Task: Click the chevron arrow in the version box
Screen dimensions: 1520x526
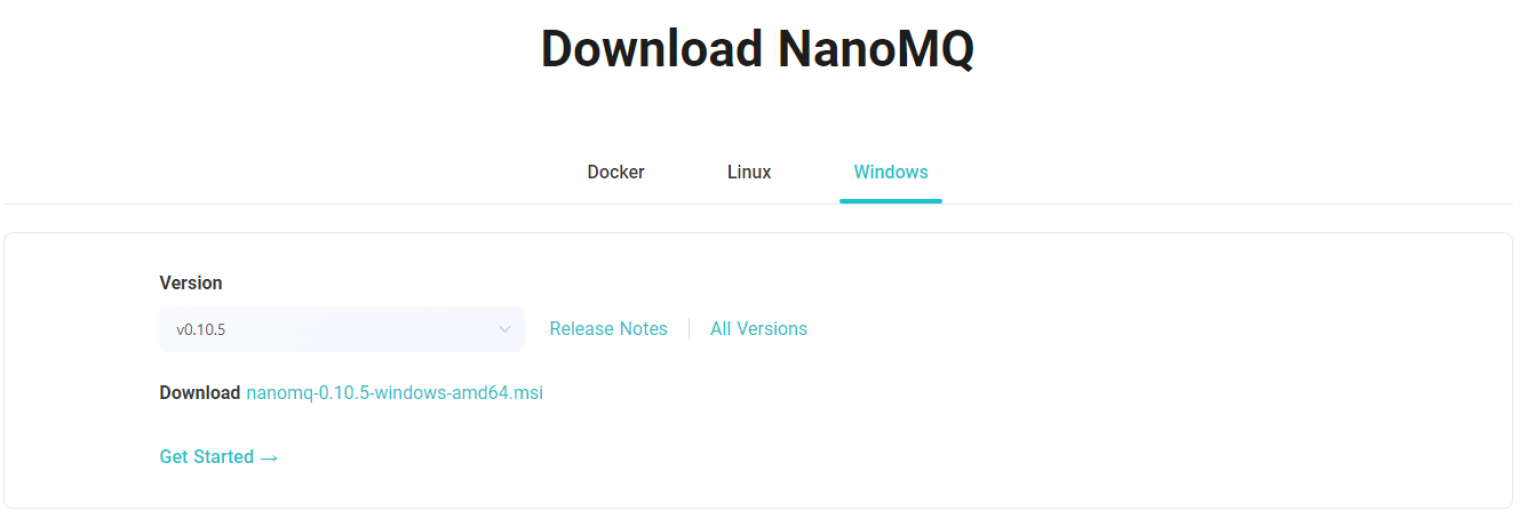Action: (x=505, y=329)
